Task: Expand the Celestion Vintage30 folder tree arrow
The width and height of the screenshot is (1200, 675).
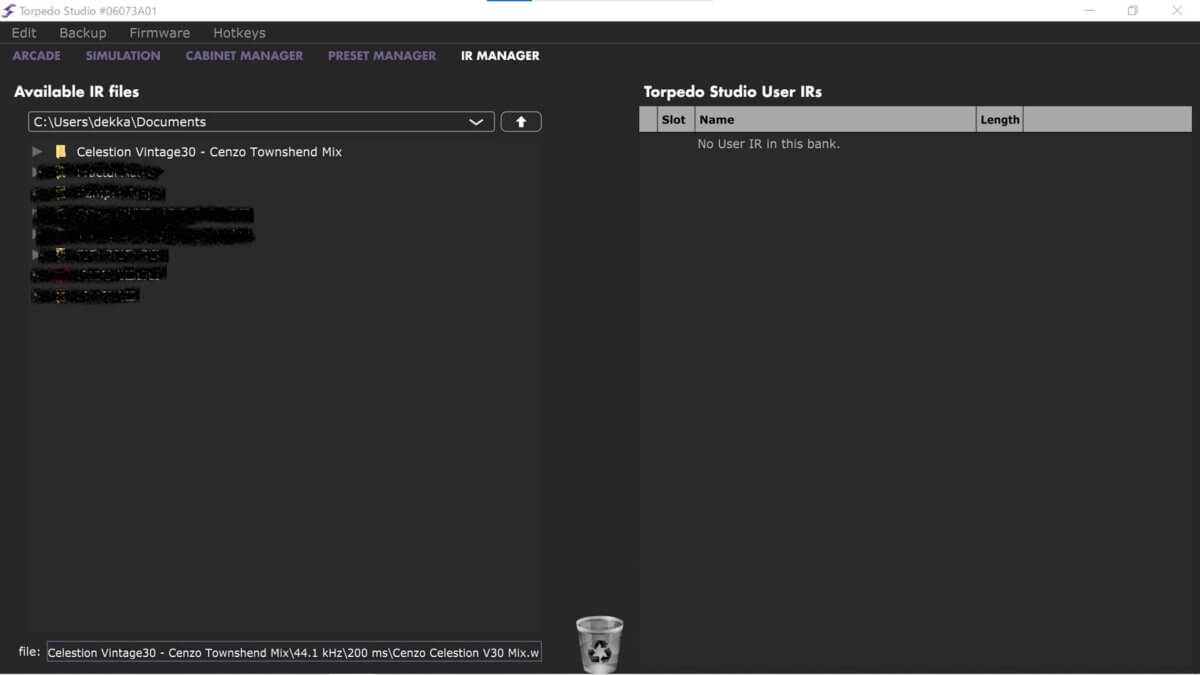Action: tap(37, 152)
